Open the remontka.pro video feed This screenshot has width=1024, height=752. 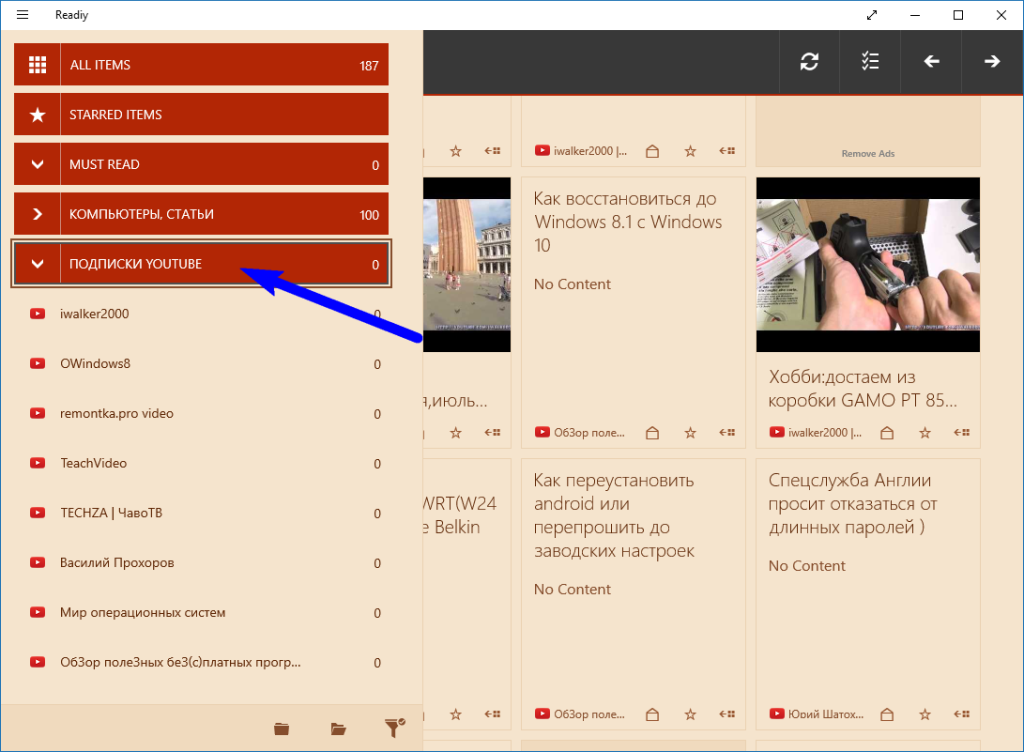tap(117, 414)
